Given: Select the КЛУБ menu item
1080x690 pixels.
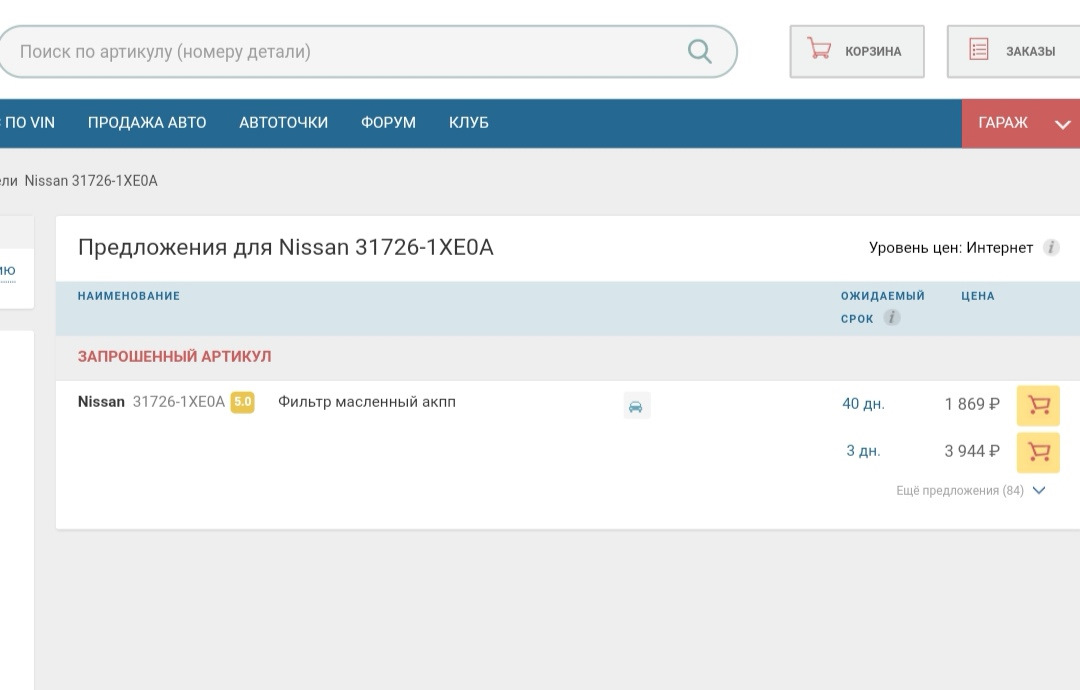Looking at the screenshot, I should coord(468,123).
